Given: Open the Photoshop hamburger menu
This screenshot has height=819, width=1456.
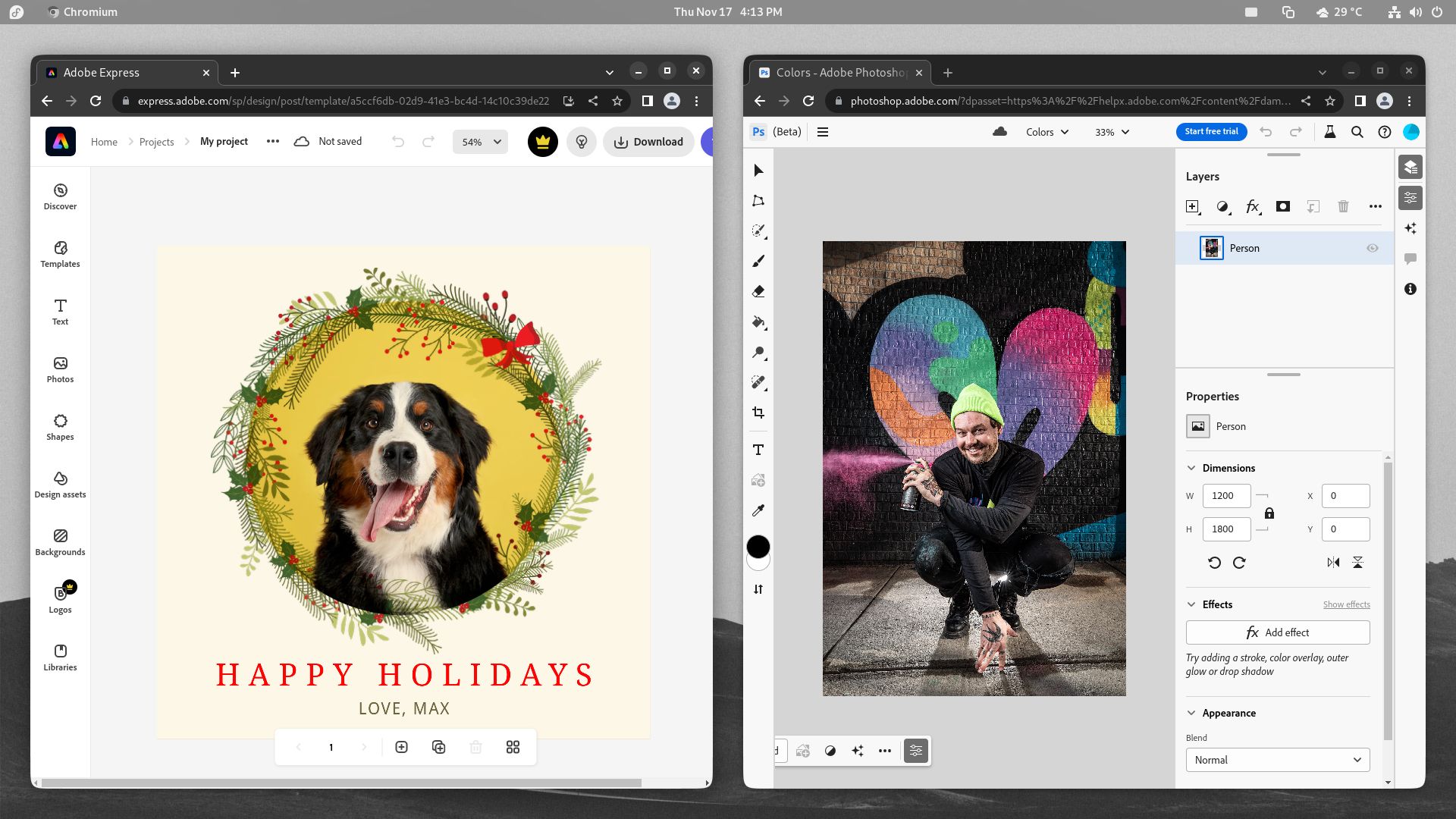Looking at the screenshot, I should [823, 131].
